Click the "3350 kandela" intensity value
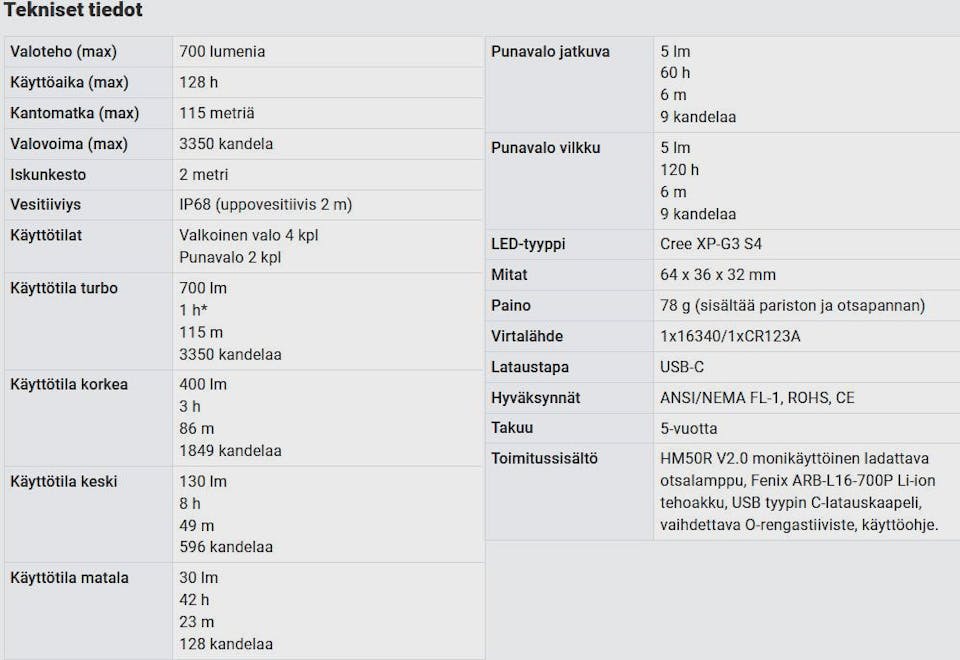The width and height of the screenshot is (960, 660). point(226,144)
